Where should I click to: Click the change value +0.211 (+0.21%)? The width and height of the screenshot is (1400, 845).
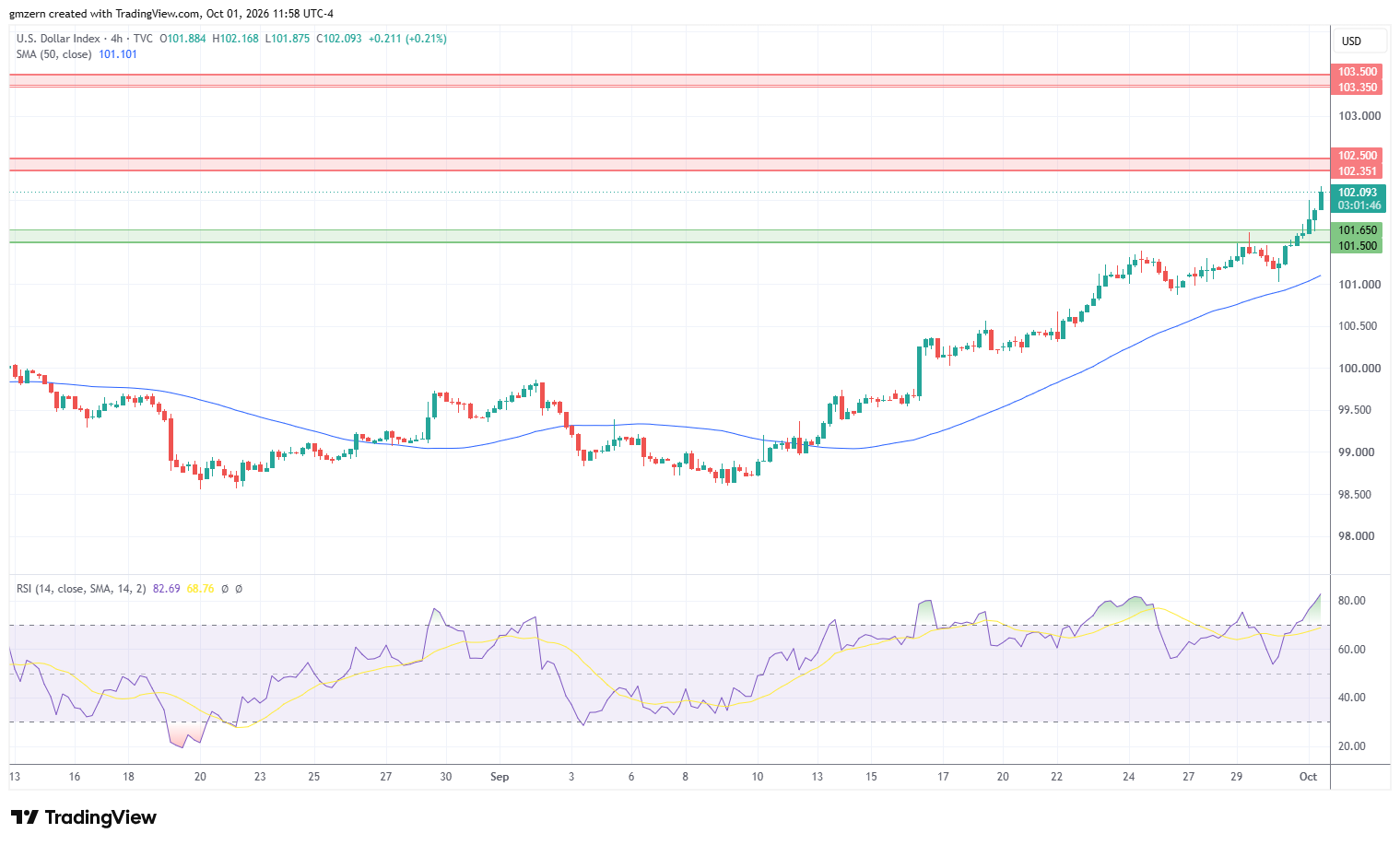pyautogui.click(x=407, y=39)
